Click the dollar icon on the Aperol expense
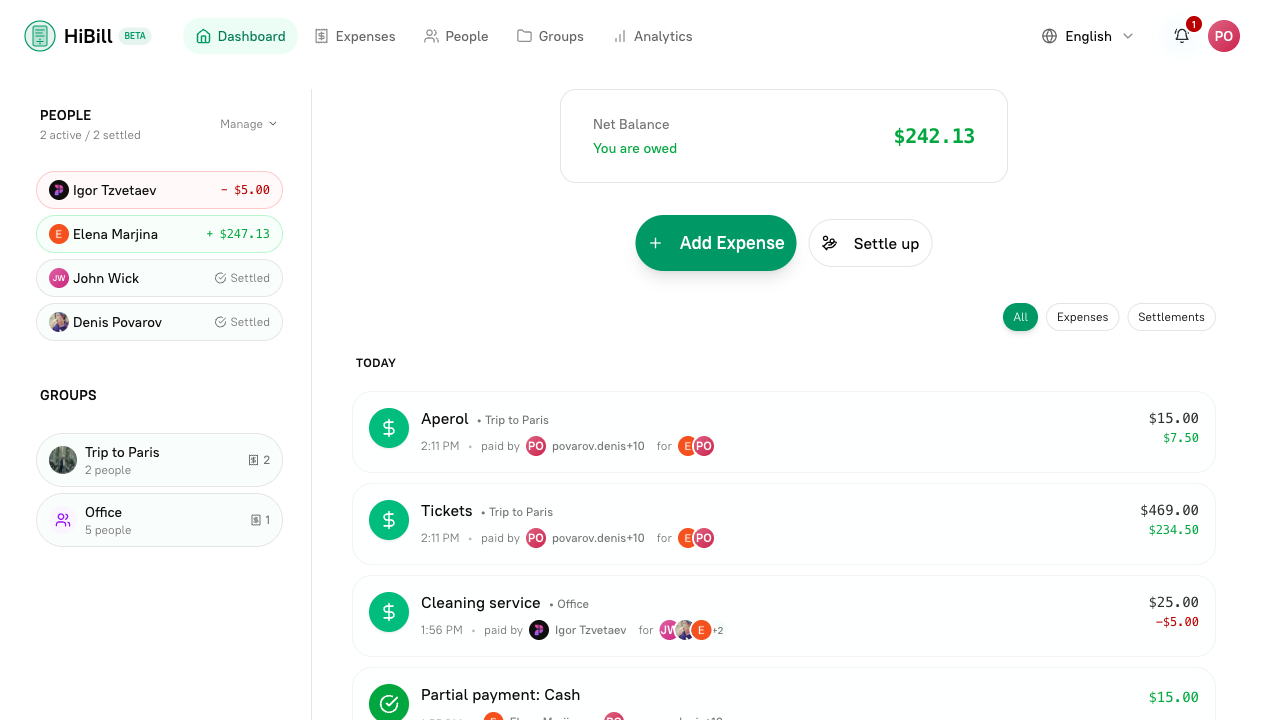The image size is (1280, 720). [389, 428]
